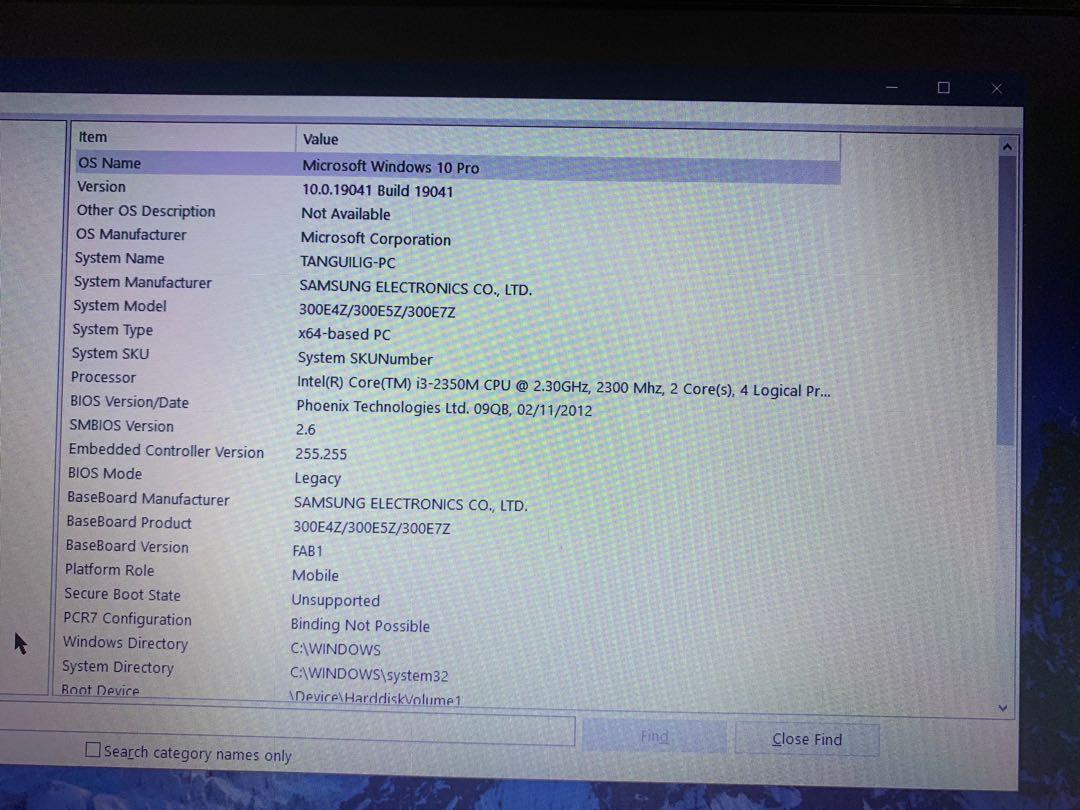This screenshot has height=810, width=1080.
Task: Click the 'FAB1' value
Action: (307, 551)
